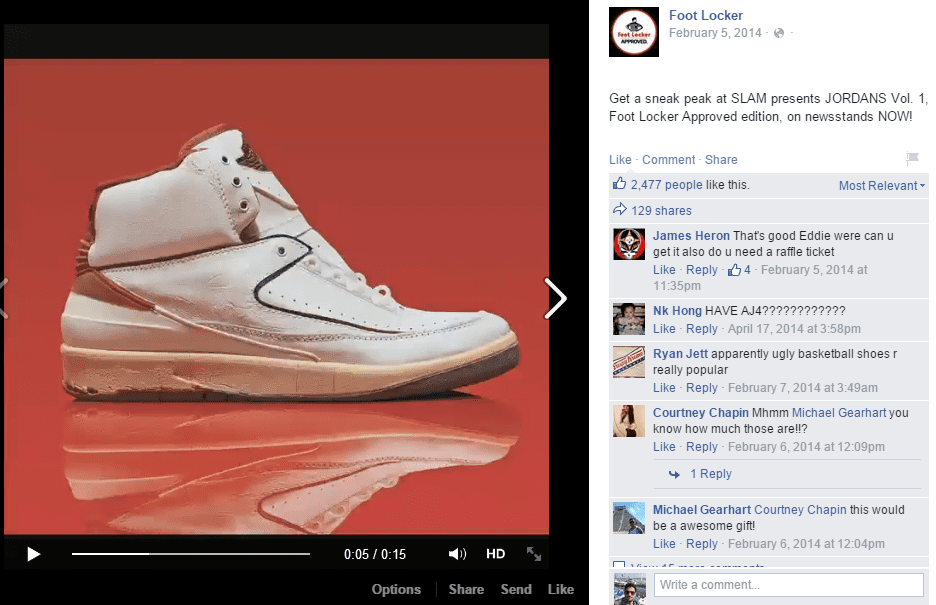Open the April 17, 2014 comment timestamp

(x=794, y=329)
